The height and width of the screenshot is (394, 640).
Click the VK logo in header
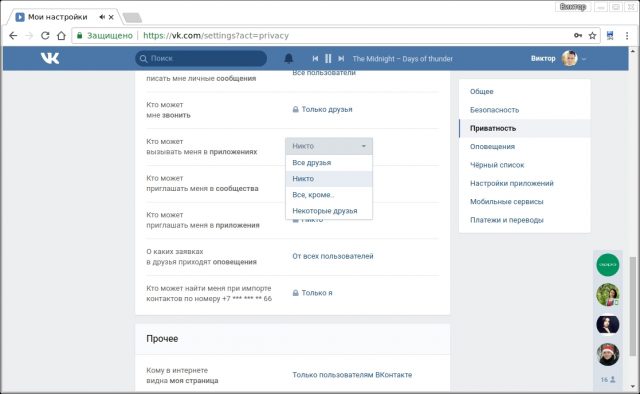pyautogui.click(x=50, y=58)
